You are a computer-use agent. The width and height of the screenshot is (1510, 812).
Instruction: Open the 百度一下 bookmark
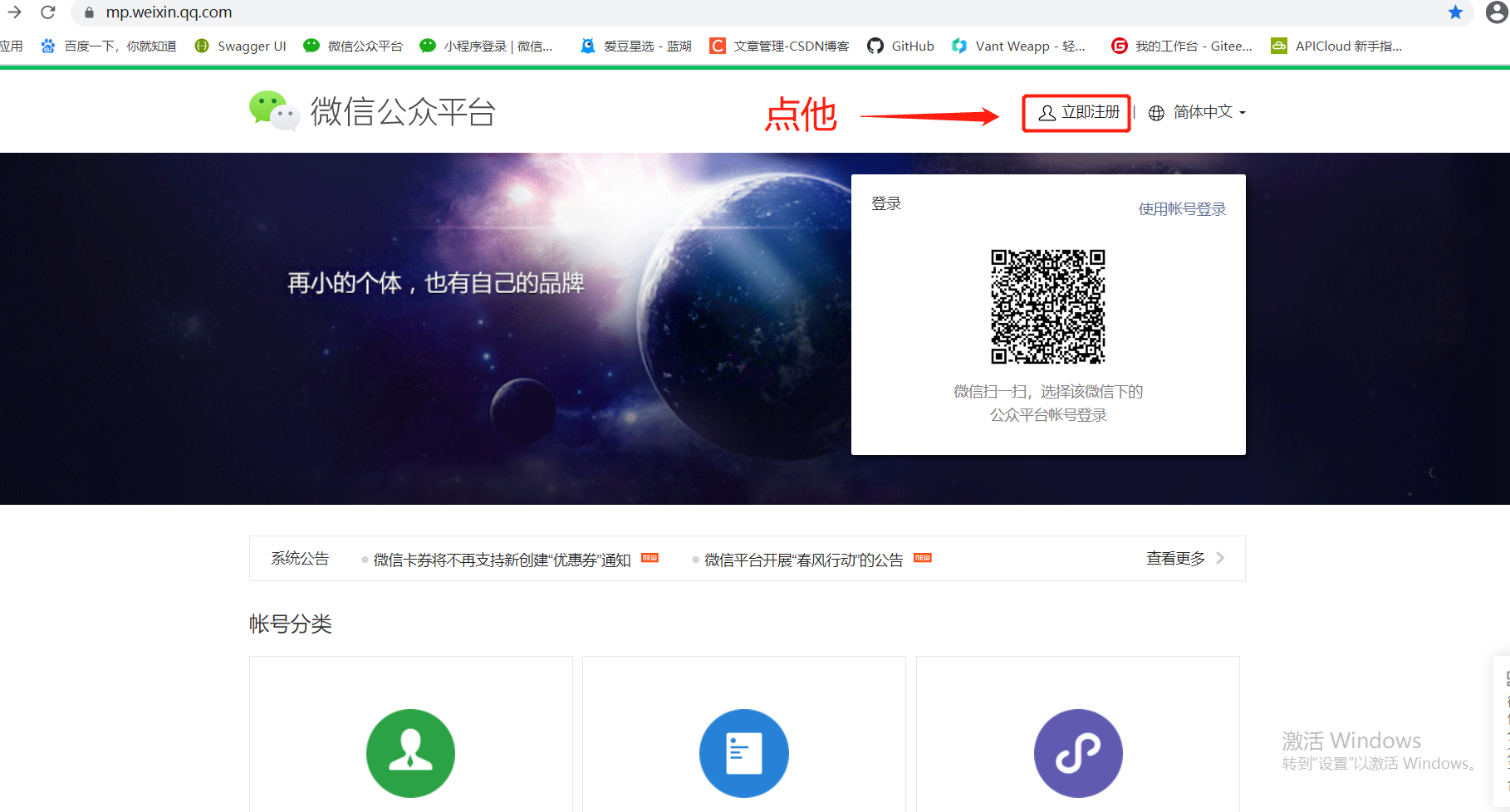tap(109, 46)
